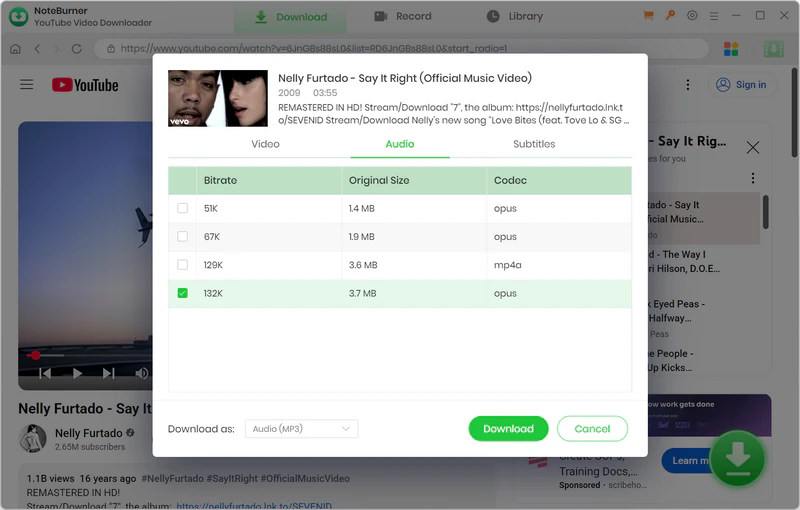Open the YouTube hamburger menu

[x=27, y=85]
